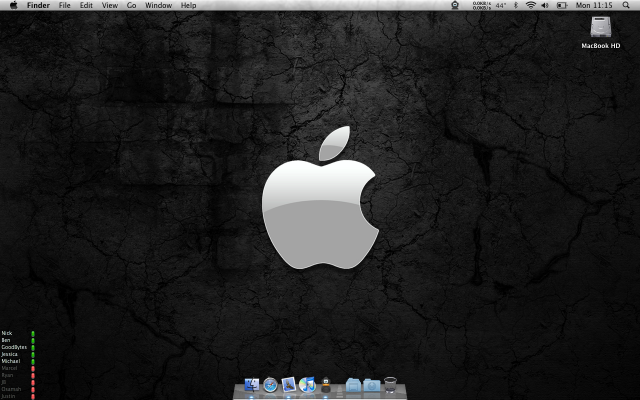The image size is (640, 400).
Task: Open the Edit menu
Action: [86, 5]
